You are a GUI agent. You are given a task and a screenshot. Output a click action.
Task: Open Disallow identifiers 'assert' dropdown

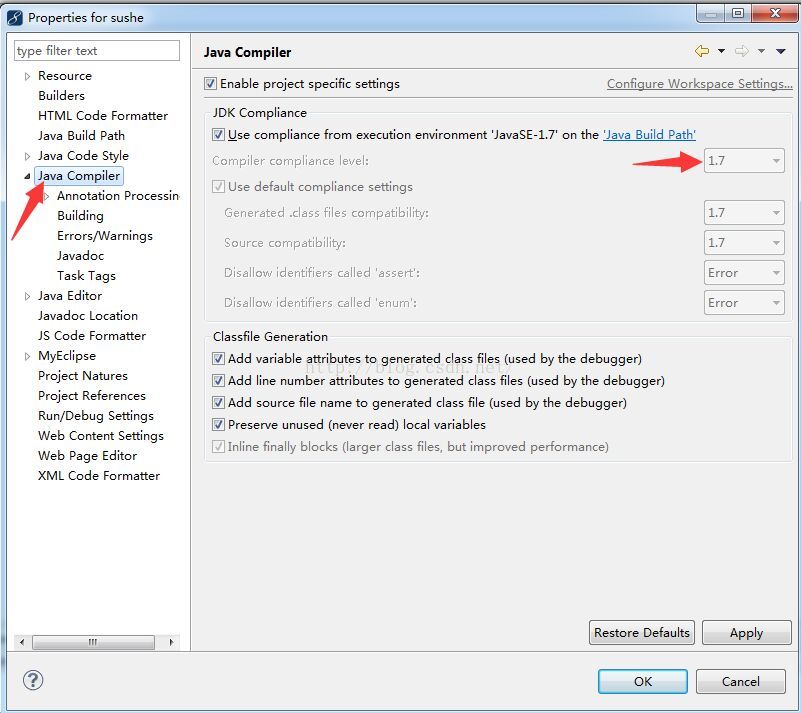pos(744,273)
